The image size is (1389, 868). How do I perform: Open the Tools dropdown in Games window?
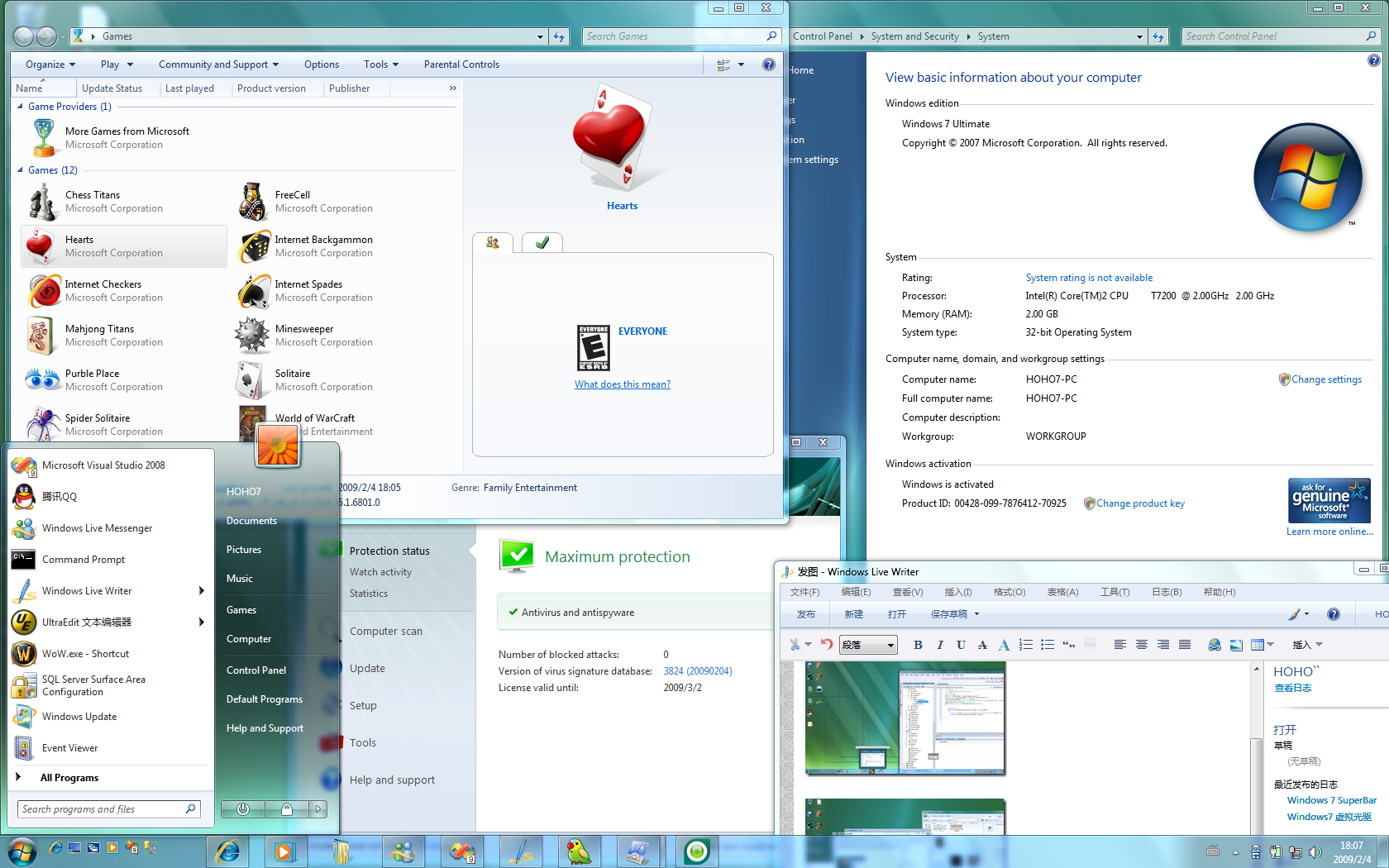point(380,64)
